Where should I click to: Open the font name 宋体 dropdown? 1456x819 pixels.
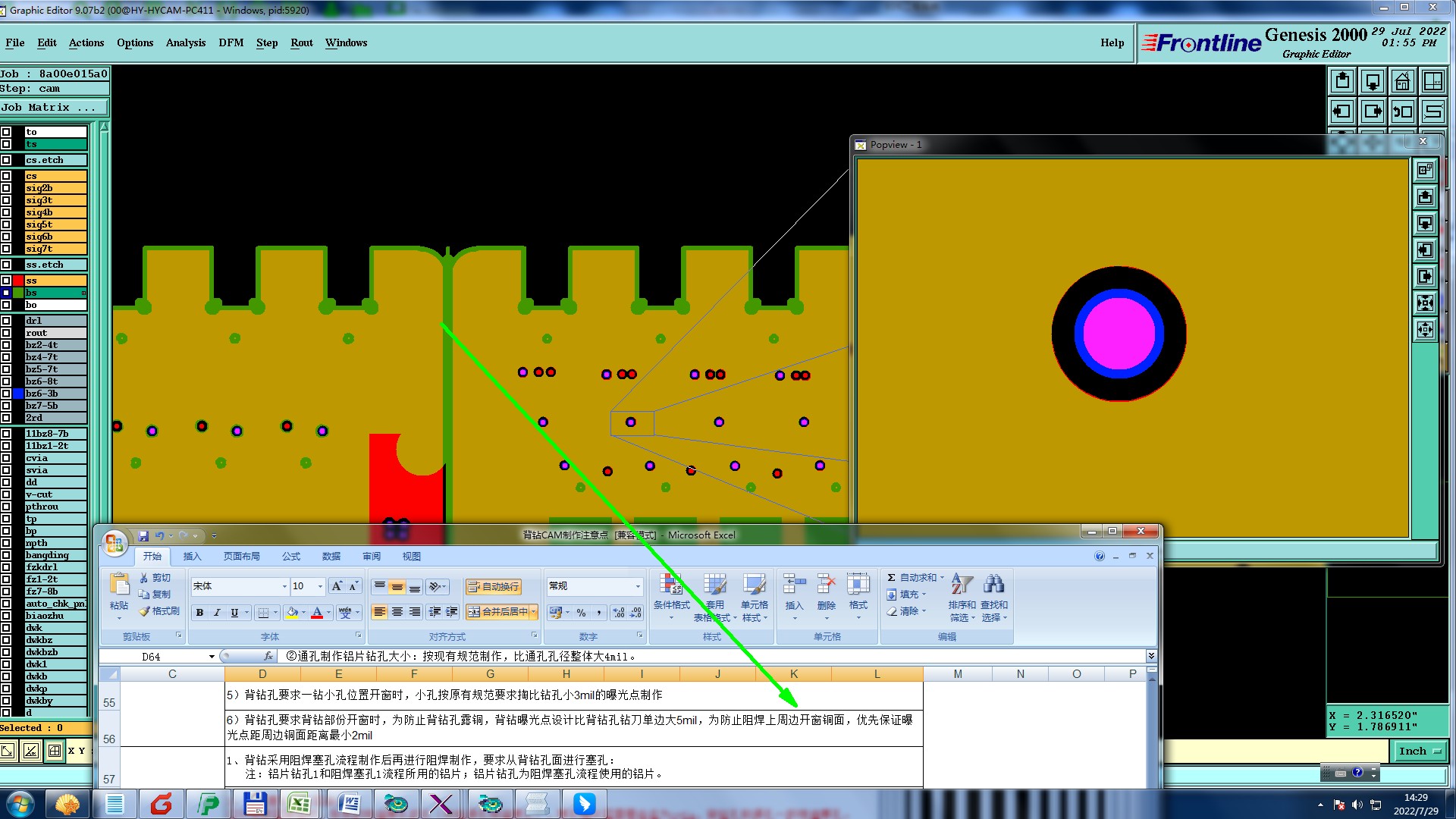pyautogui.click(x=284, y=586)
